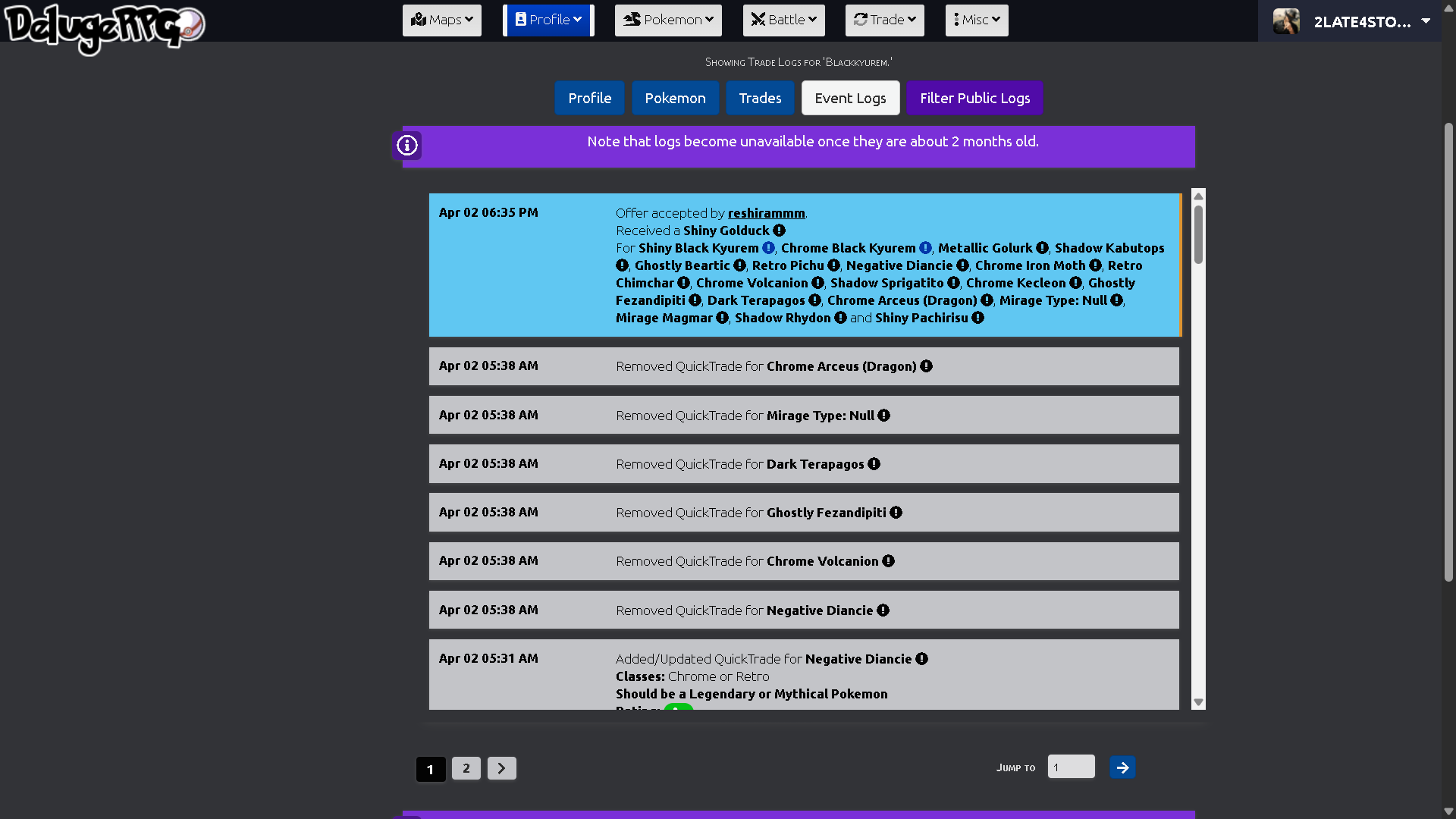Focus the Jump To page input
The width and height of the screenshot is (1456, 819).
[1072, 767]
